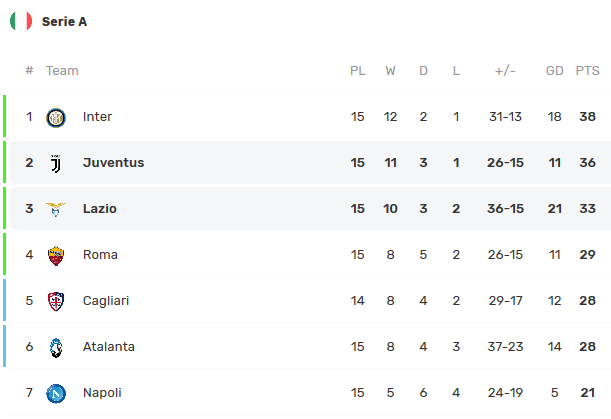Open the Inter team name link
Image resolution: width=611 pixels, height=419 pixels.
coord(97,117)
